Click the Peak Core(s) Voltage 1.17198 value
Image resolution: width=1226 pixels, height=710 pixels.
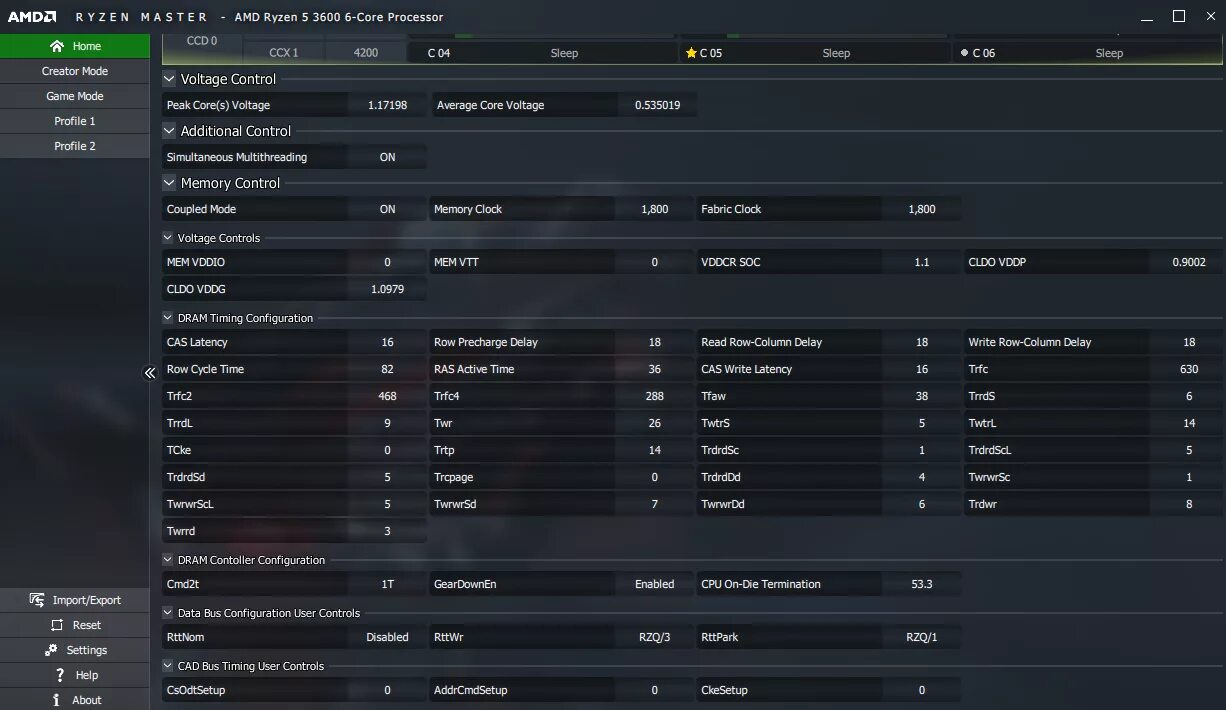click(387, 105)
